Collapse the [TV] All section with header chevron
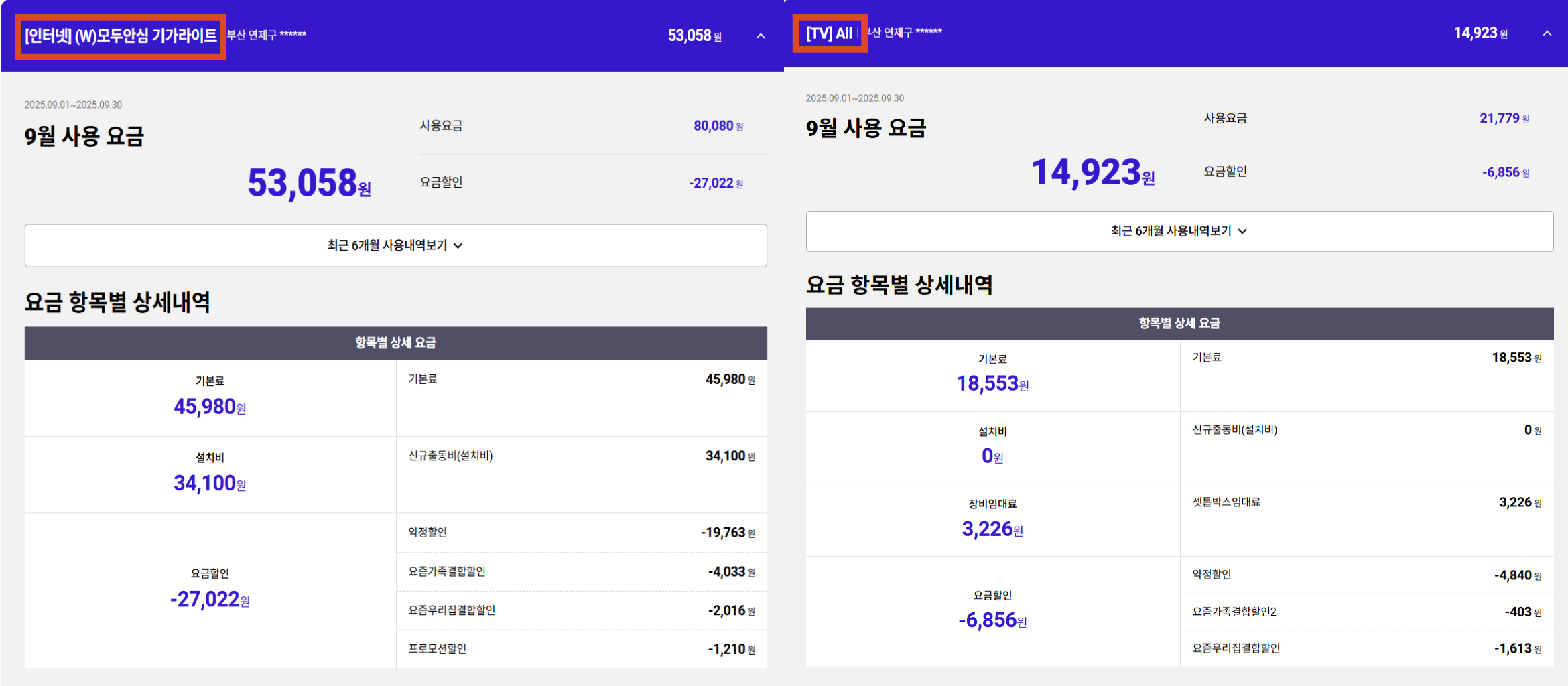 click(x=1547, y=33)
